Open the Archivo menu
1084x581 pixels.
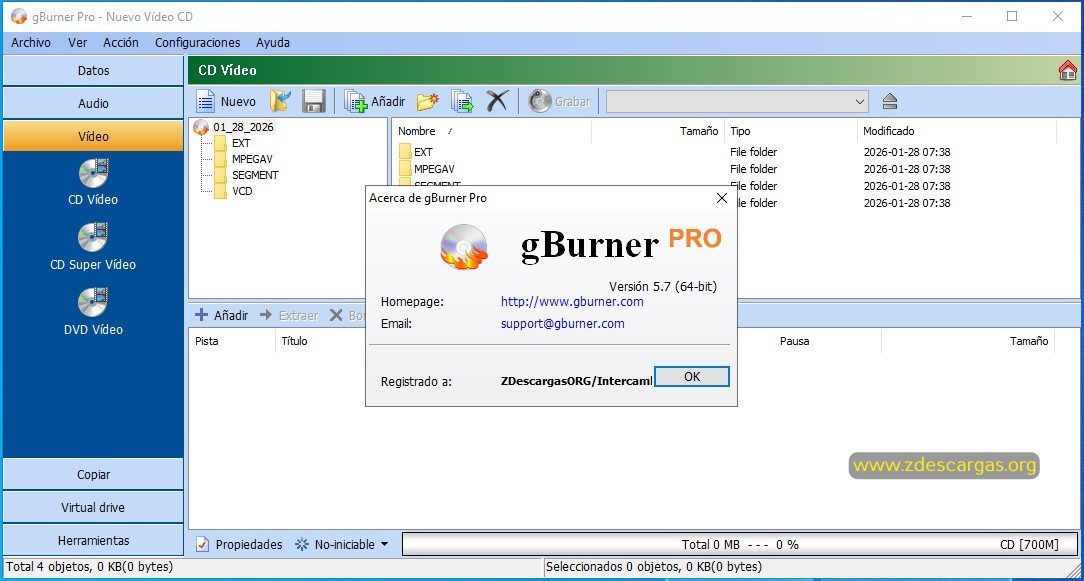pyautogui.click(x=31, y=43)
